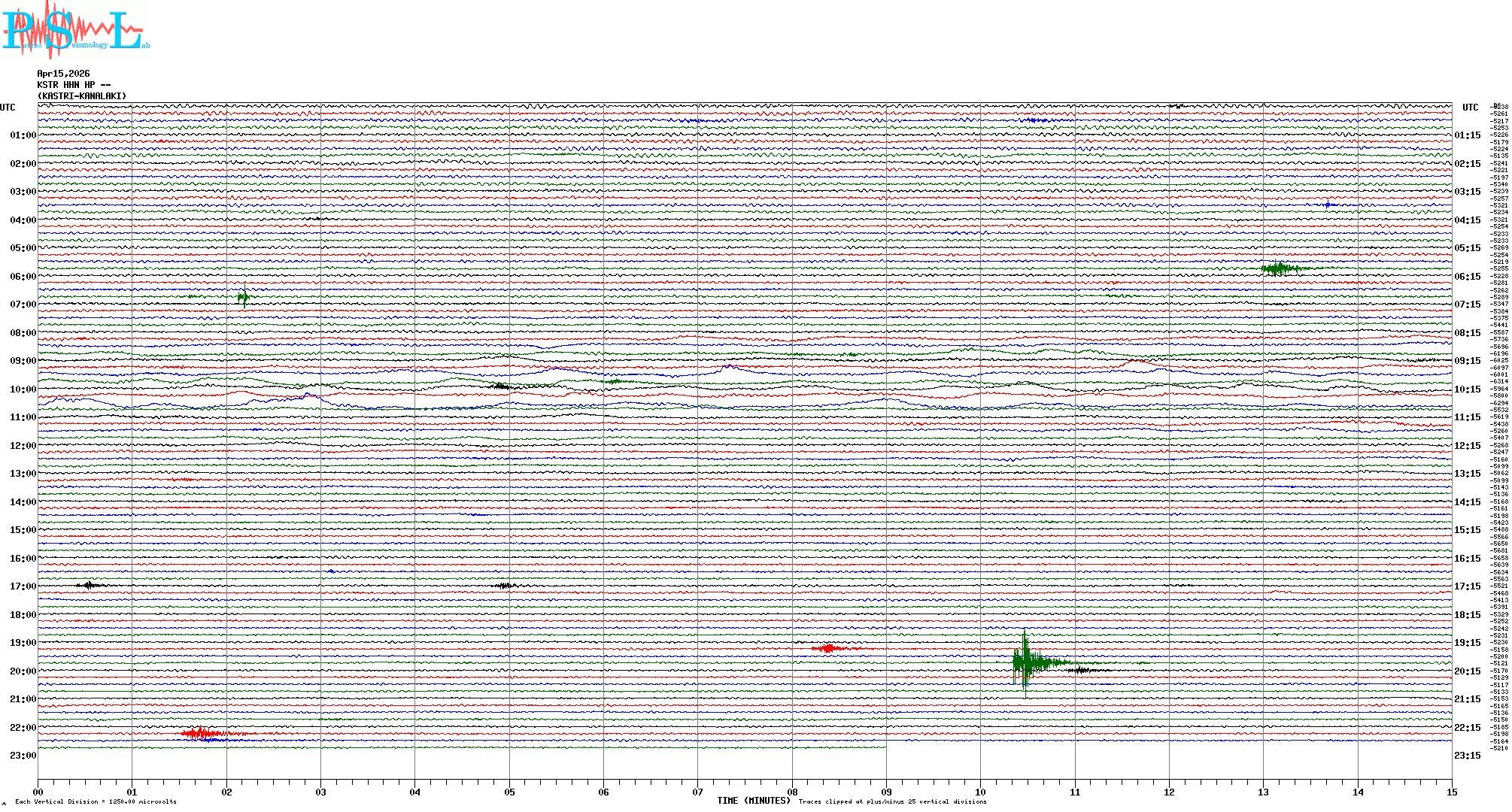Click the Apr15,2026 date text
Screen dimensions: 1512x812
[63, 74]
